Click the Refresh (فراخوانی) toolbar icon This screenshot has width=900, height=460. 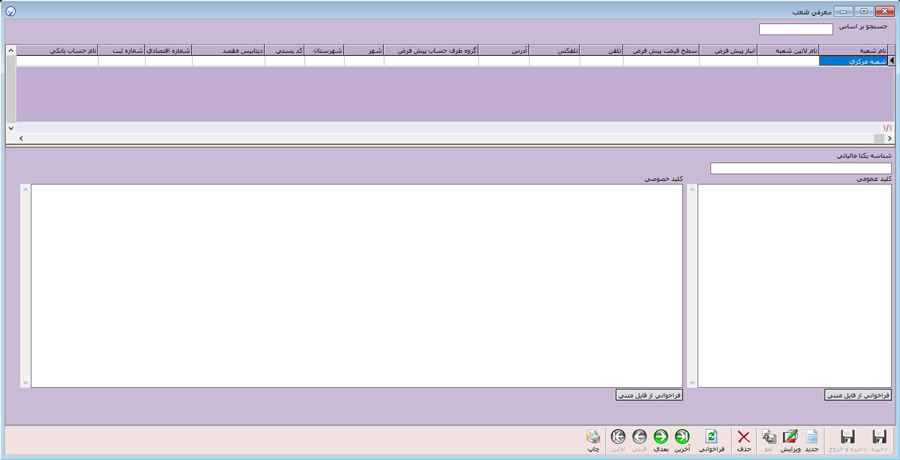click(711, 440)
